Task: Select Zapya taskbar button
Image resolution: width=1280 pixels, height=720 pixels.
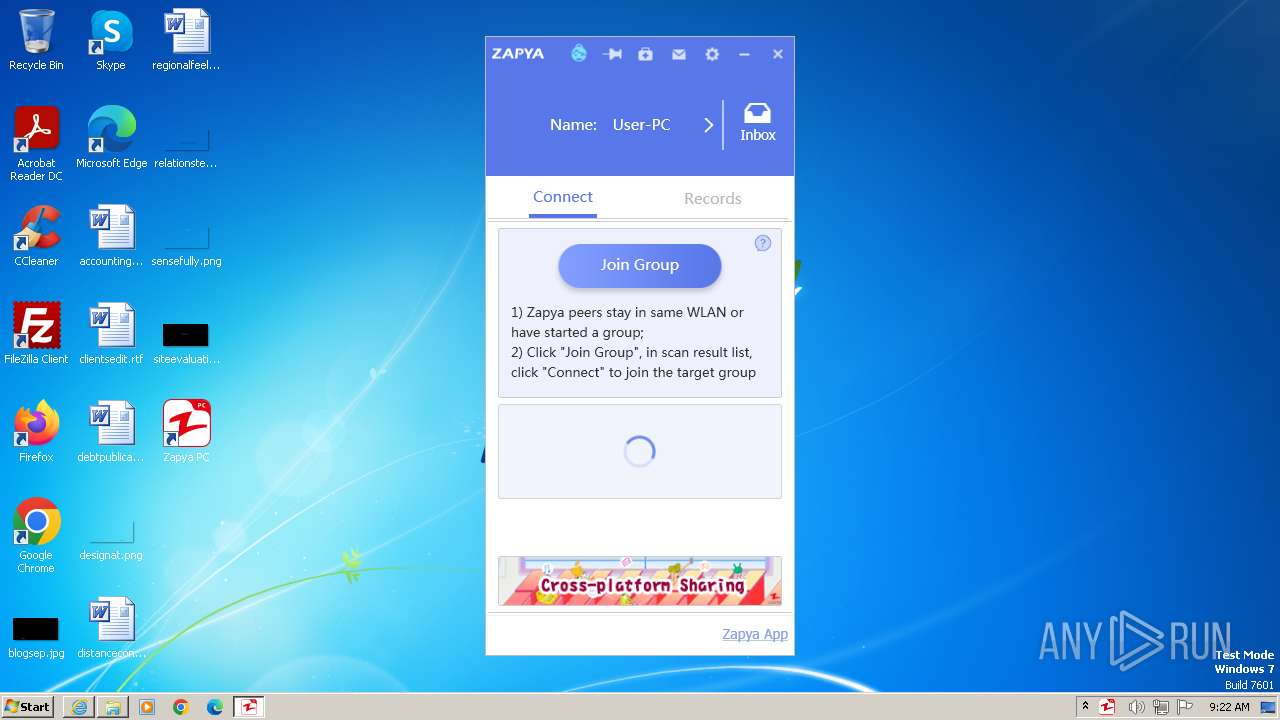Action: point(249,707)
